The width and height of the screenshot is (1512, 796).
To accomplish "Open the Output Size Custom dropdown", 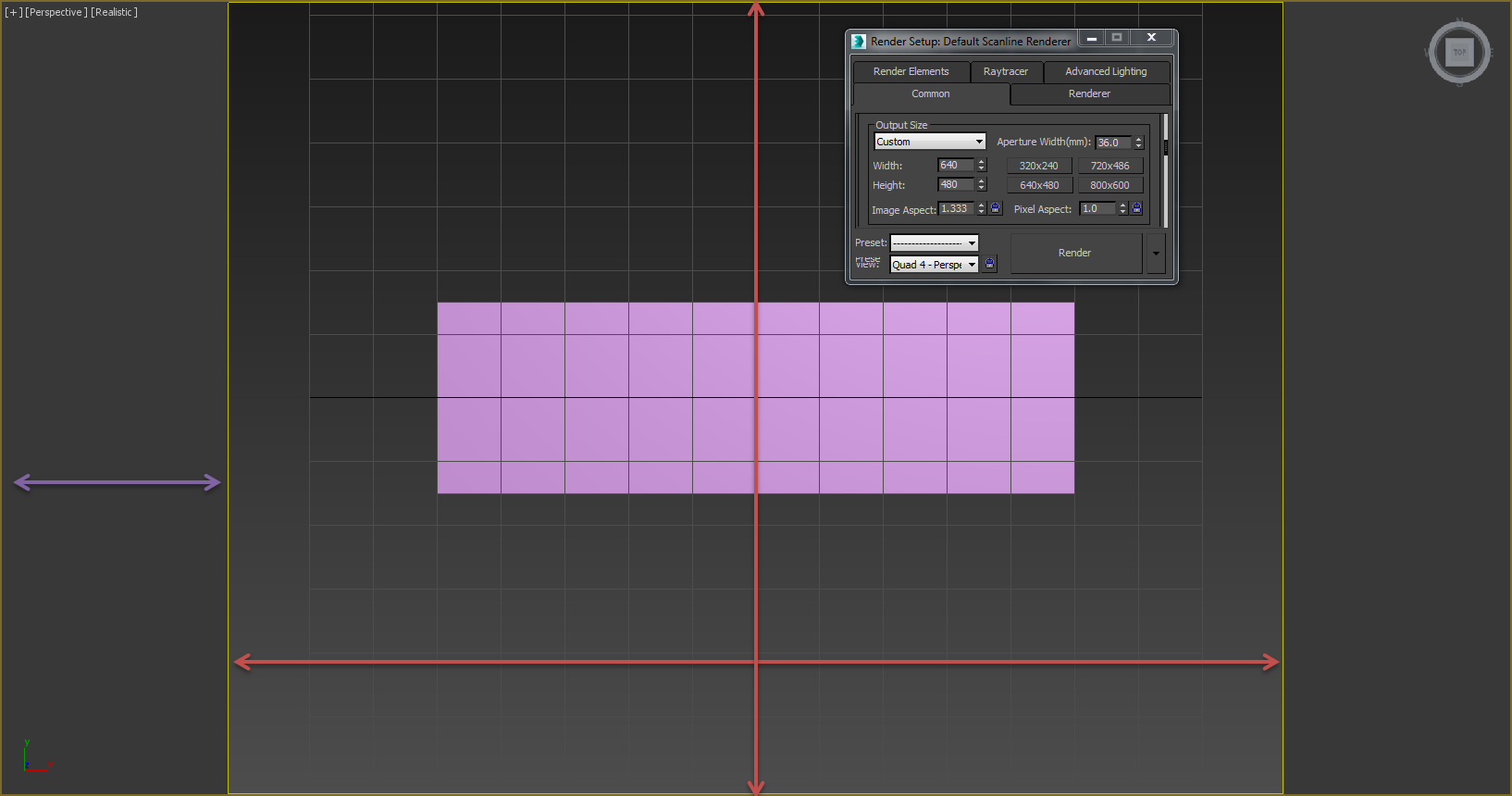I will pos(930,142).
